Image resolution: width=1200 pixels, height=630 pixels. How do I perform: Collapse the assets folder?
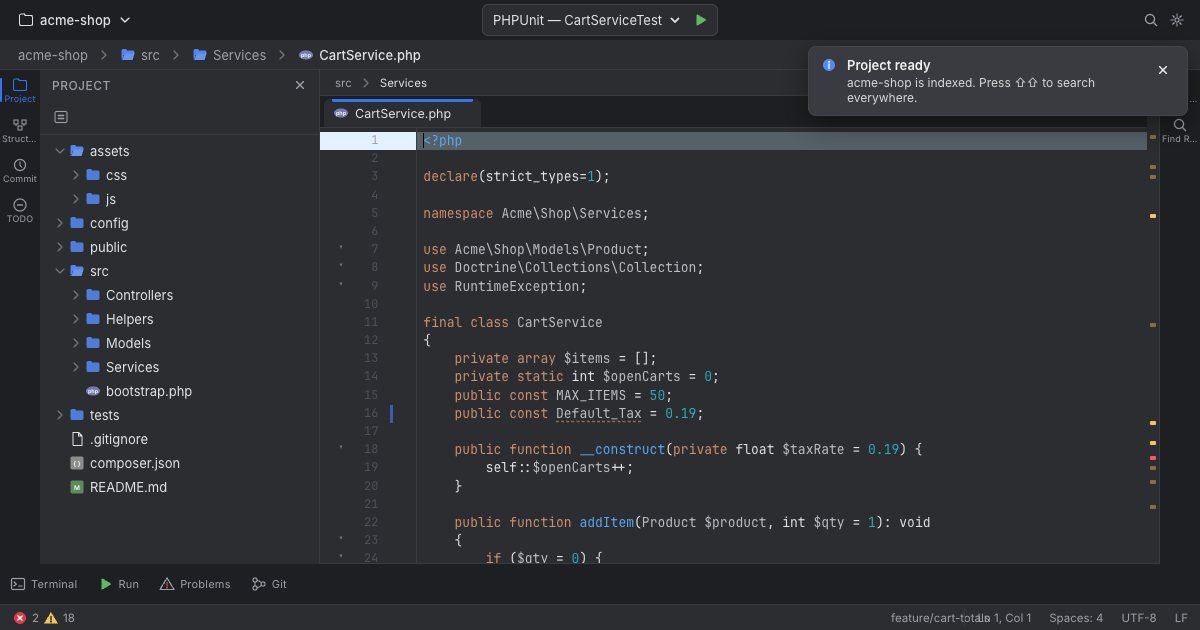tap(60, 151)
